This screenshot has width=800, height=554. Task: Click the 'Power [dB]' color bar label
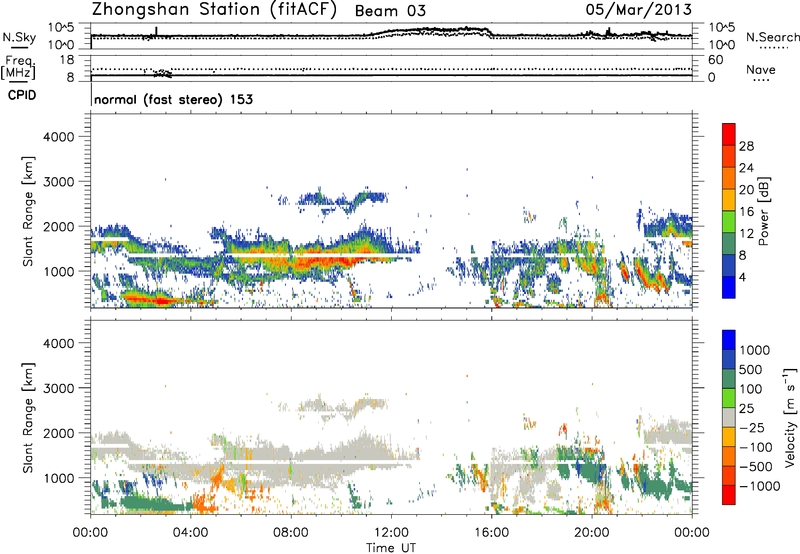pos(763,211)
